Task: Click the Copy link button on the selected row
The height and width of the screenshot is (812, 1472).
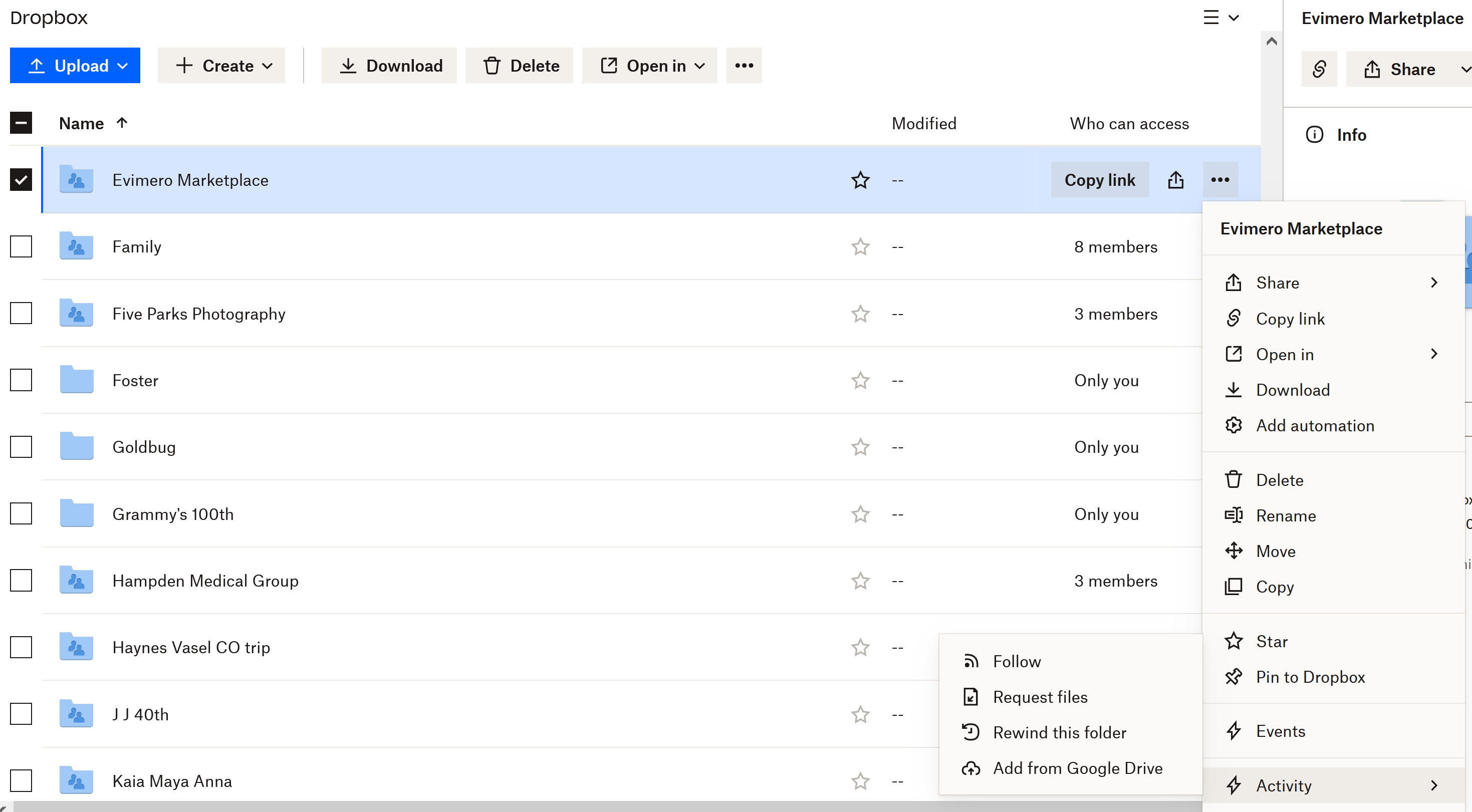Action: coord(1100,180)
